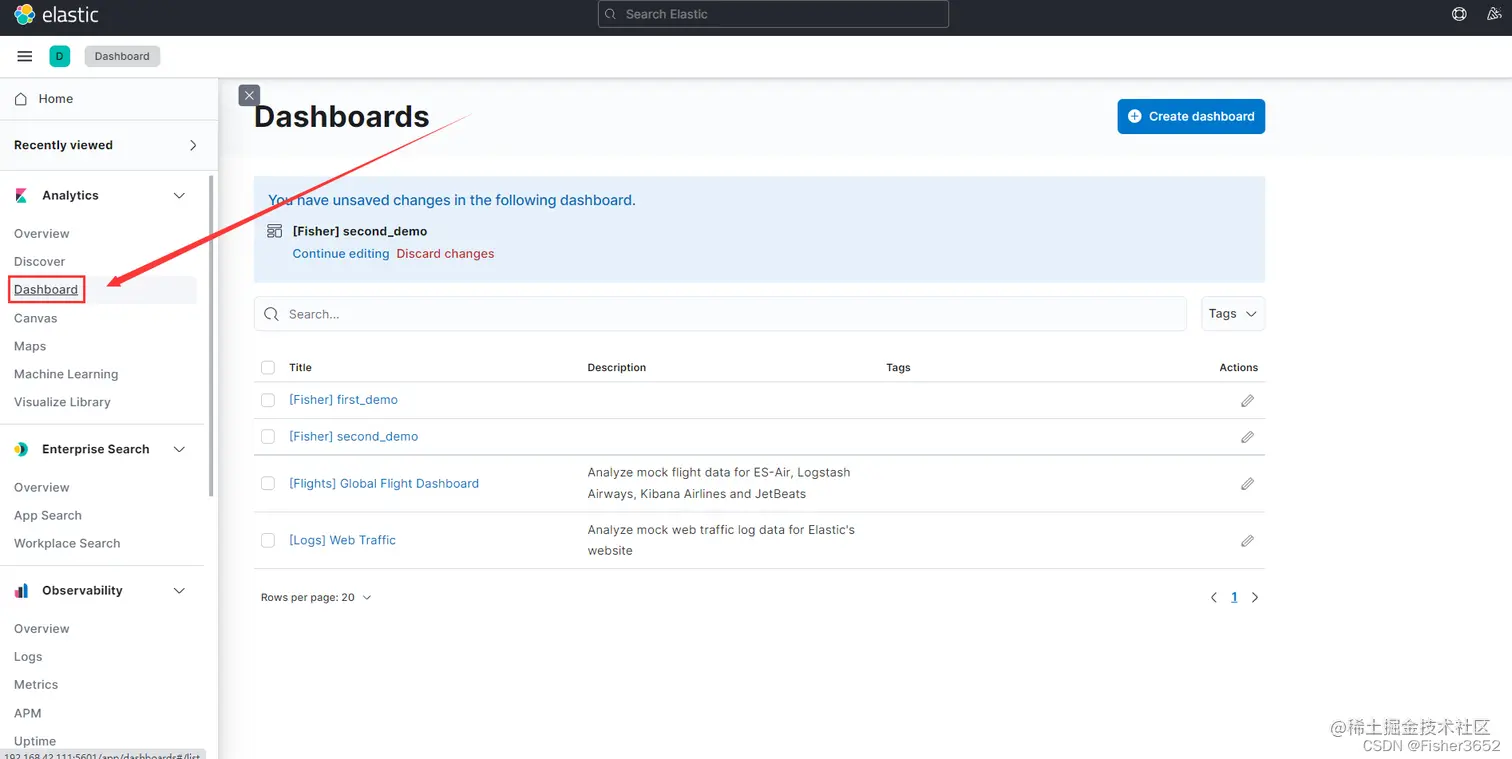Open [Logs] Web Traffic dashboard
The width and height of the screenshot is (1512, 759).
point(342,541)
